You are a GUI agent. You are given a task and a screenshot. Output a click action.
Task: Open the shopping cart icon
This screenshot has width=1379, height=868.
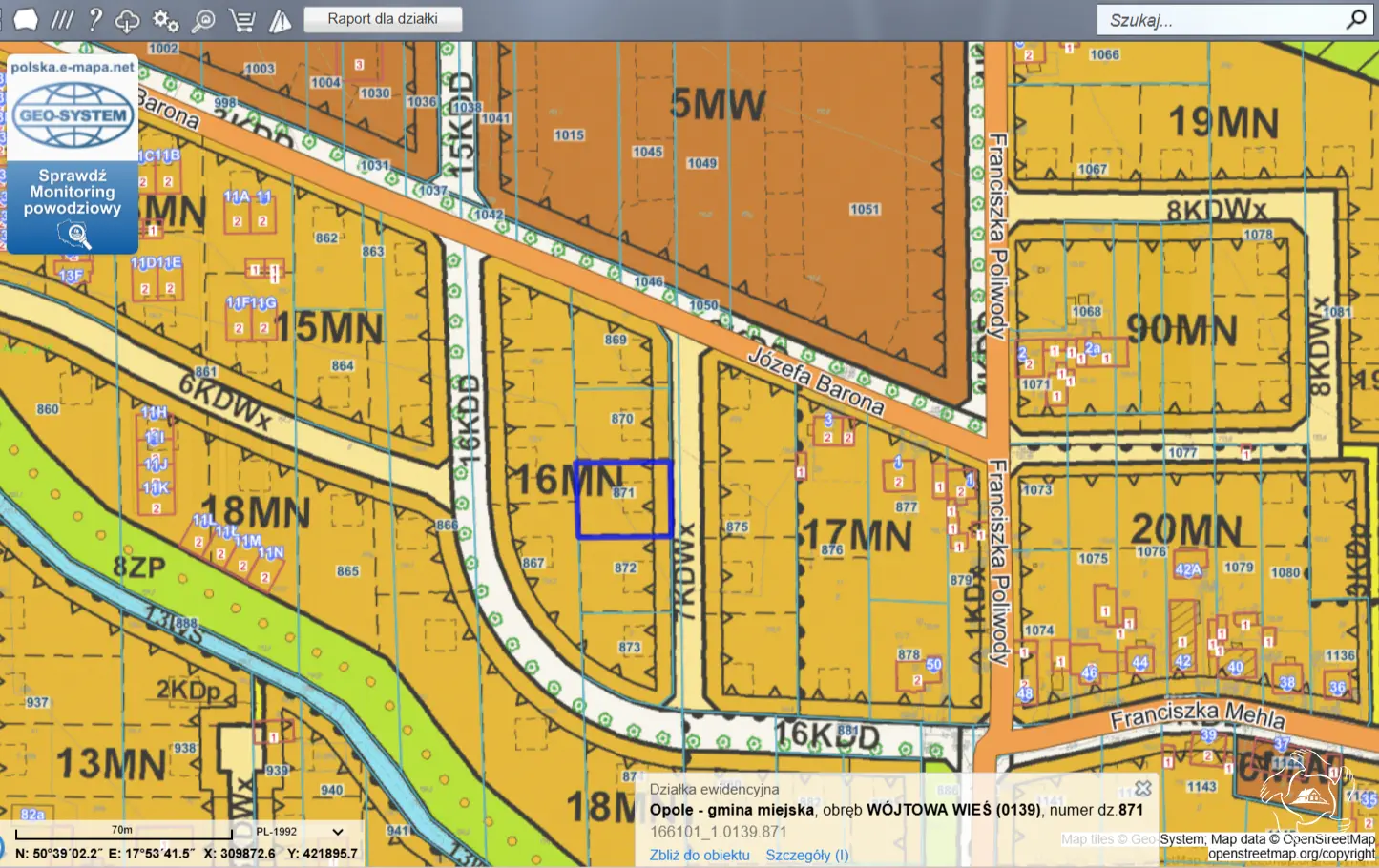[x=242, y=20]
